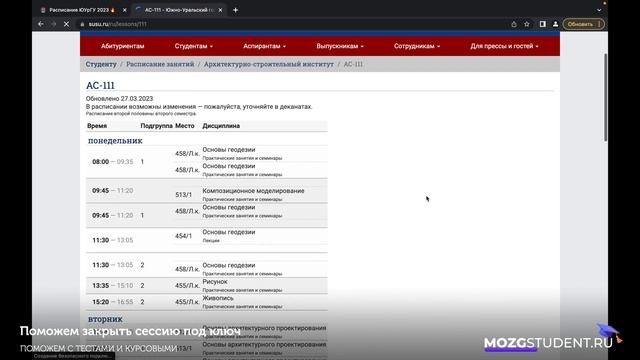The image size is (640, 360).
Task: Open the Chrome profile icon
Action: click(x=556, y=24)
